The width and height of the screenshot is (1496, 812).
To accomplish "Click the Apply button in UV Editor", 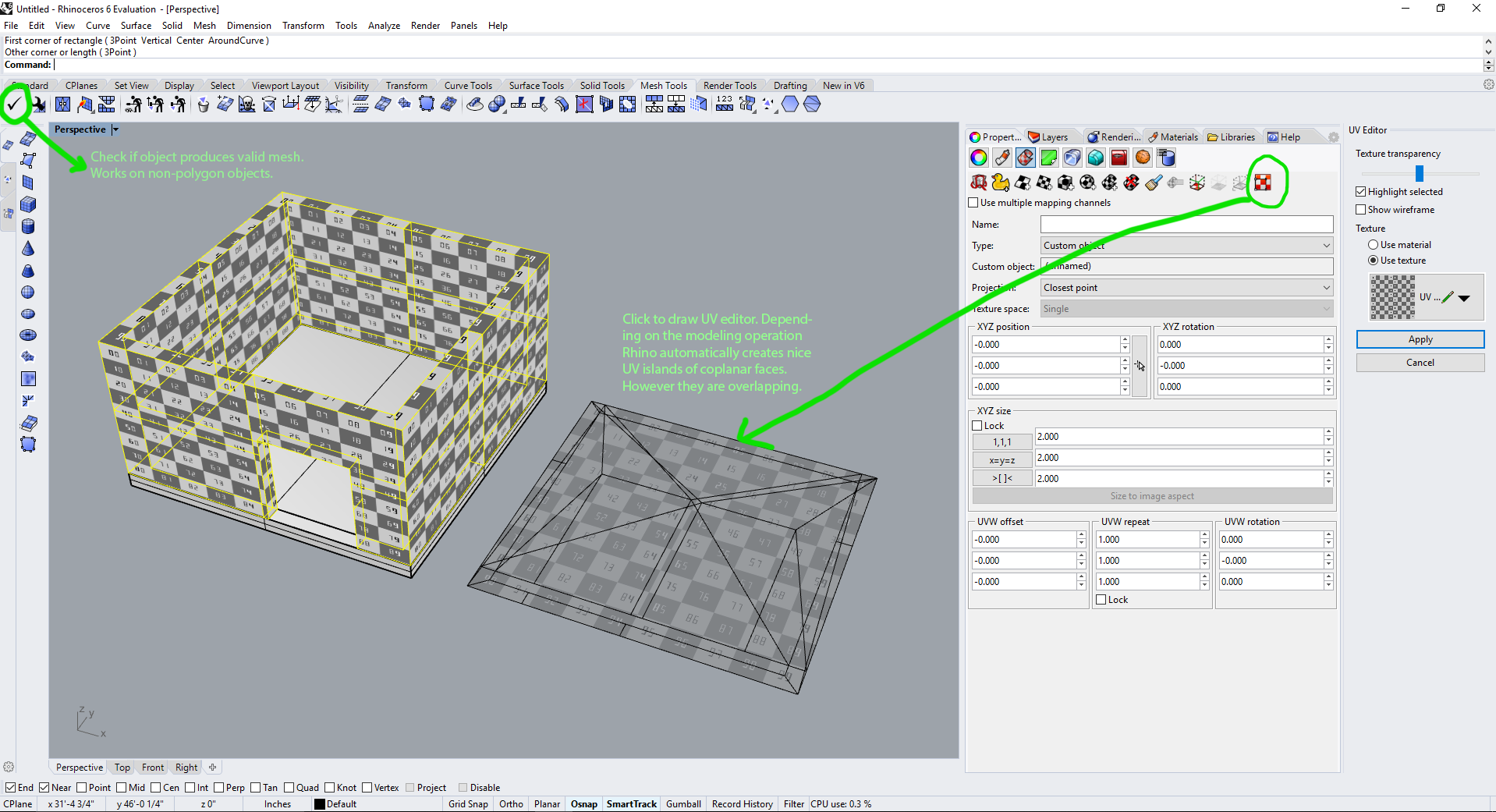I will [x=1420, y=339].
